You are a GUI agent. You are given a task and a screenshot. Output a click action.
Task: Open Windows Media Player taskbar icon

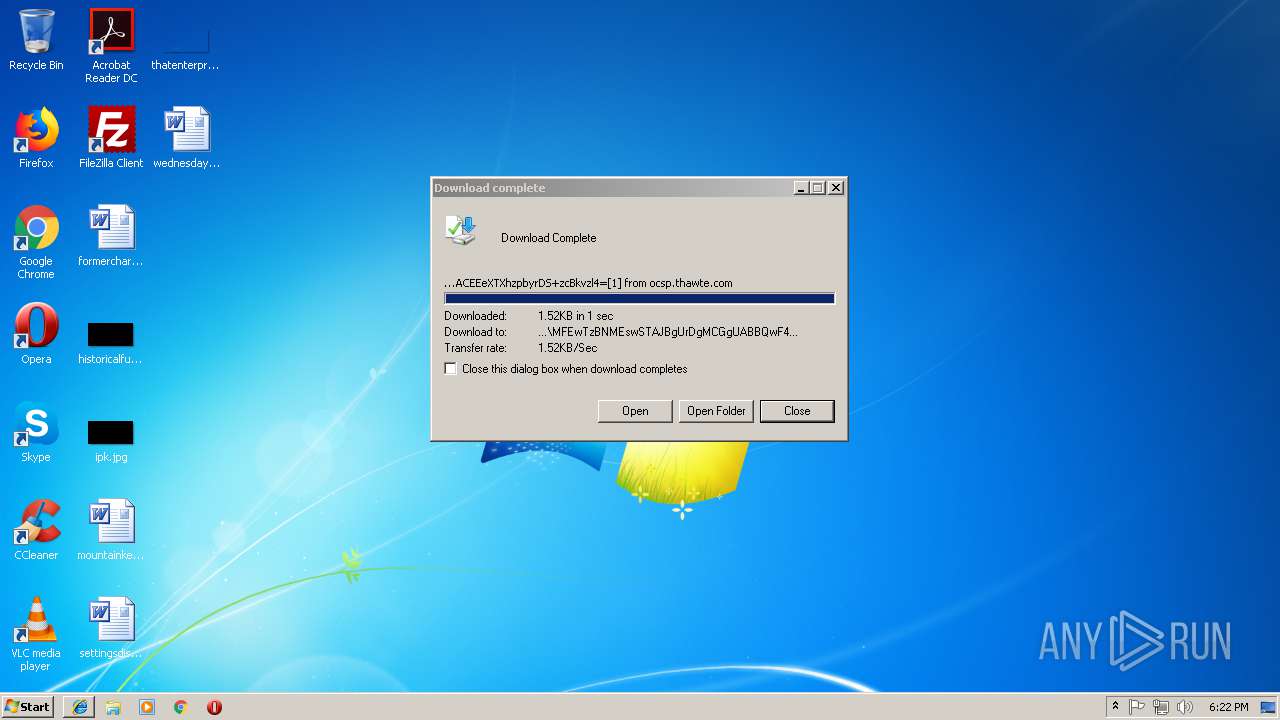click(x=147, y=707)
